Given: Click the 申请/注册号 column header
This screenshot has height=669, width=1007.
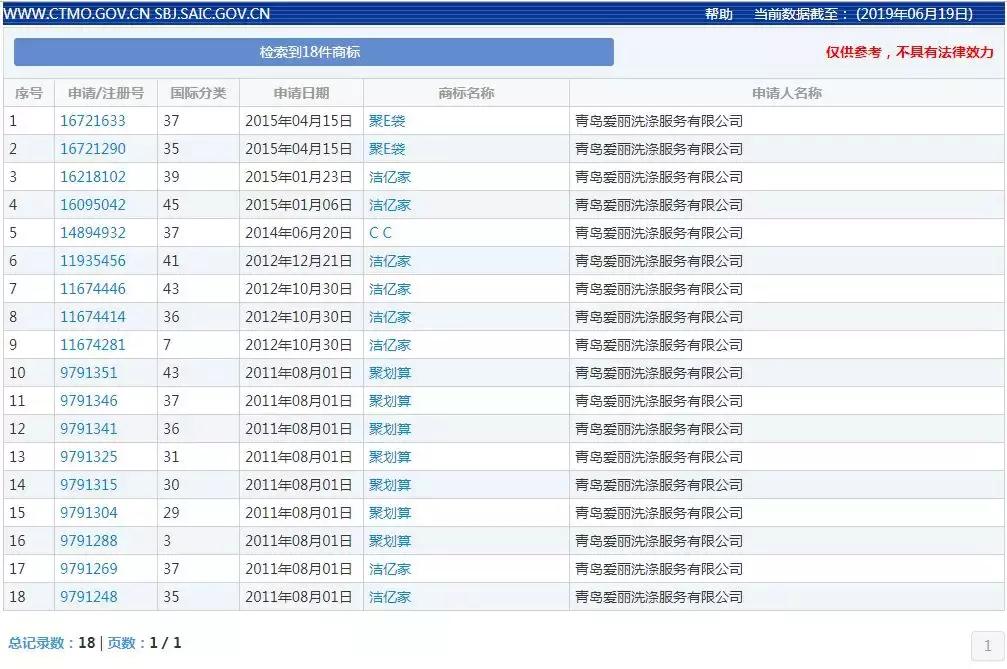Looking at the screenshot, I should [104, 92].
